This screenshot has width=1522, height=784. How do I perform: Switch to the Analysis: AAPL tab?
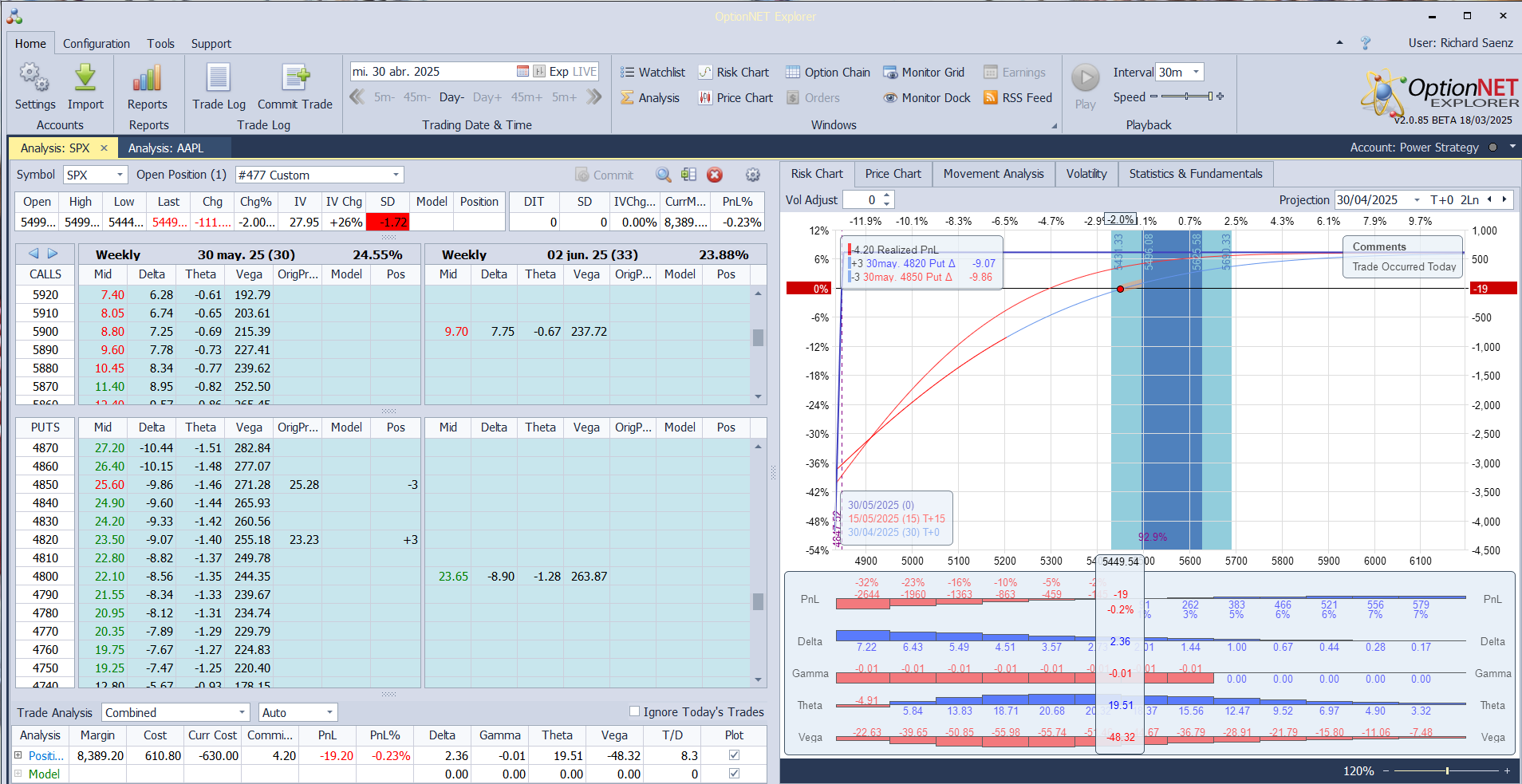click(166, 148)
